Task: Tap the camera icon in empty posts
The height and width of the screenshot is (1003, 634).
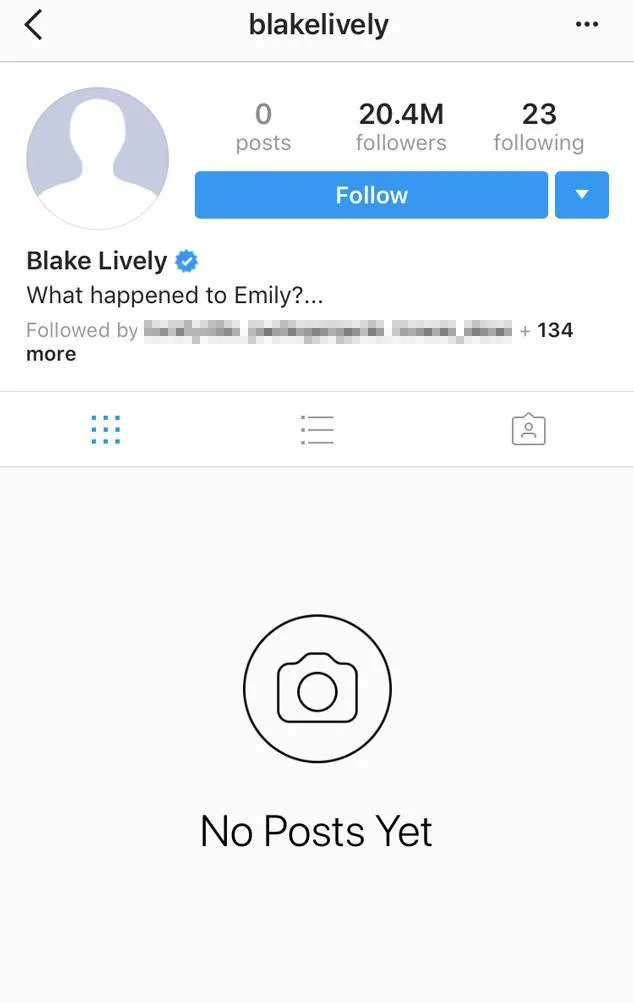Action: point(317,688)
